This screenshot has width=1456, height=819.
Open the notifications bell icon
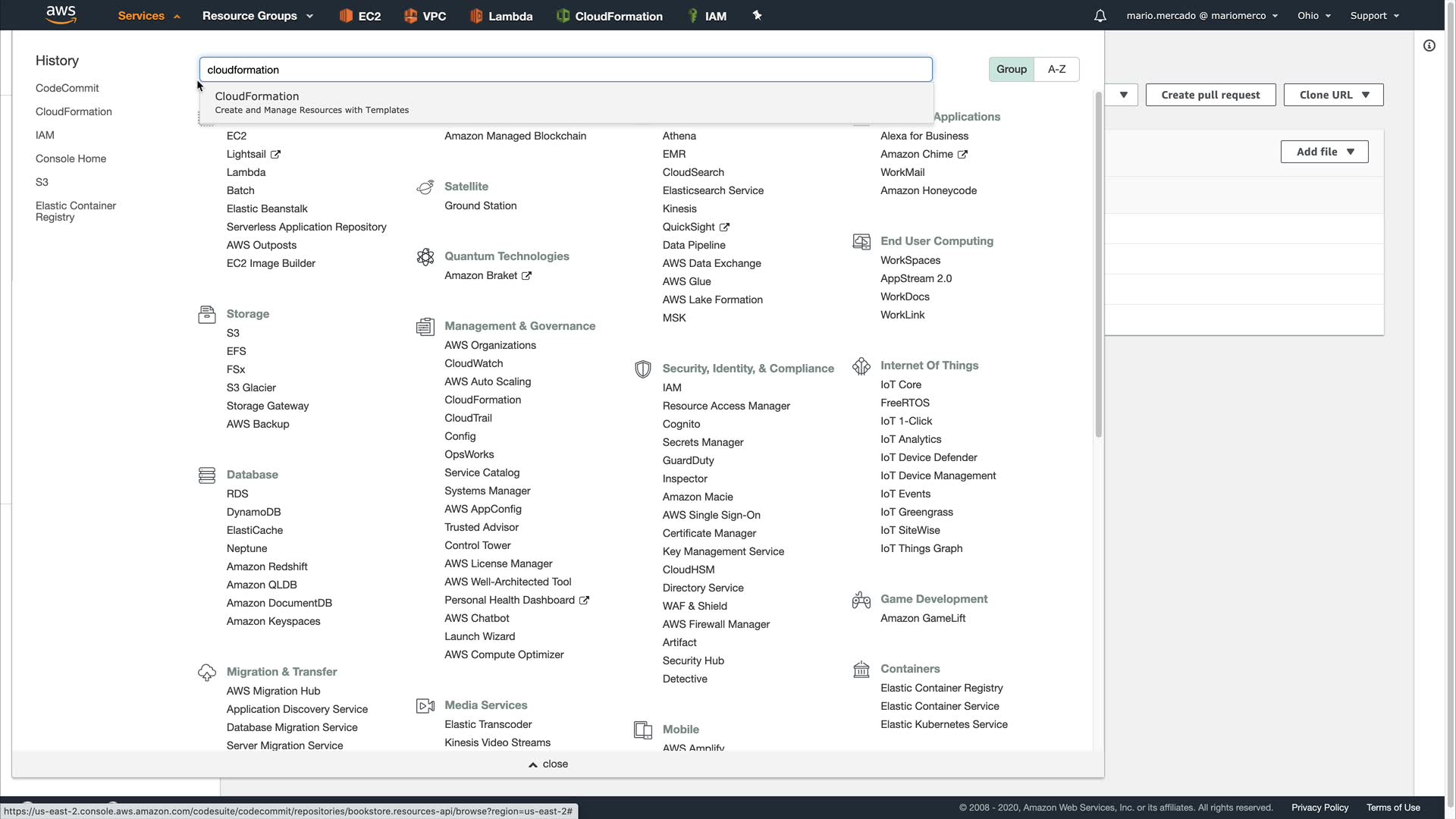[1100, 16]
